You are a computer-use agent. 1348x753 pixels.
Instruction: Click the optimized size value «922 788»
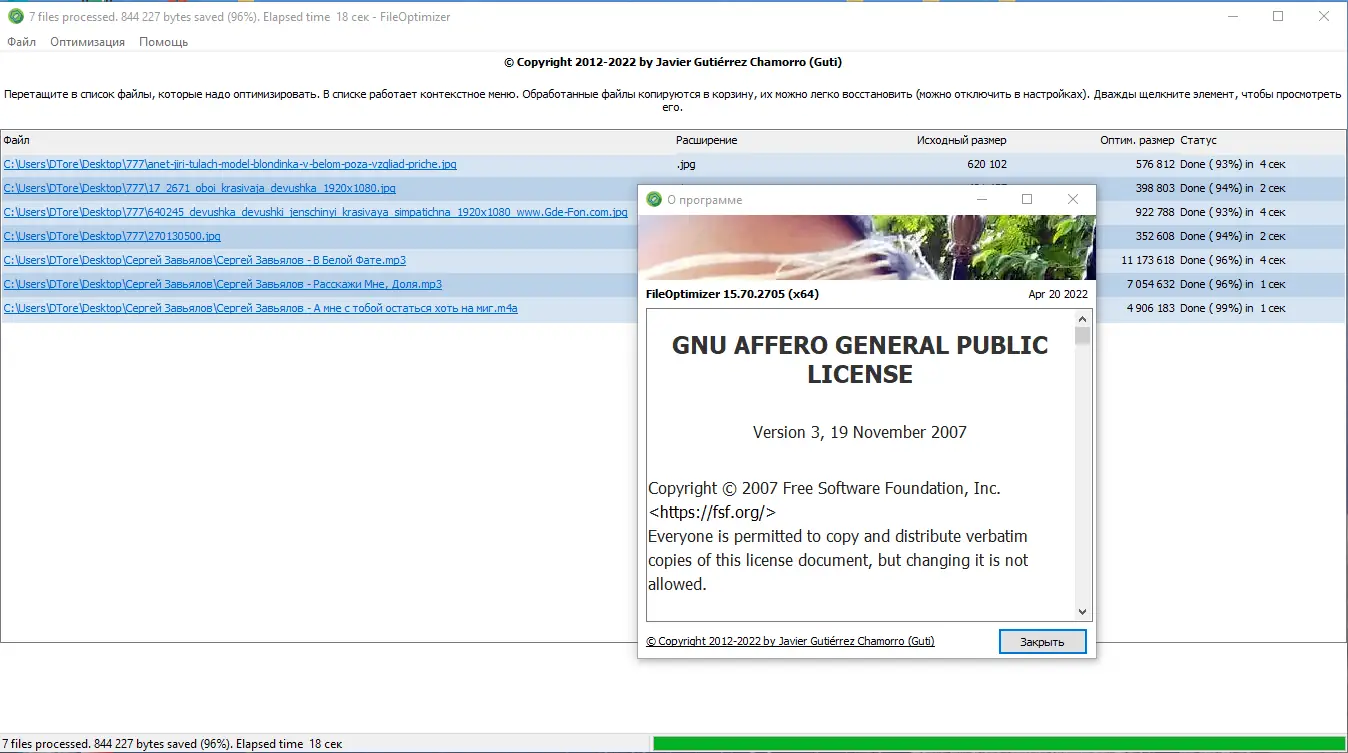pyautogui.click(x=1155, y=212)
